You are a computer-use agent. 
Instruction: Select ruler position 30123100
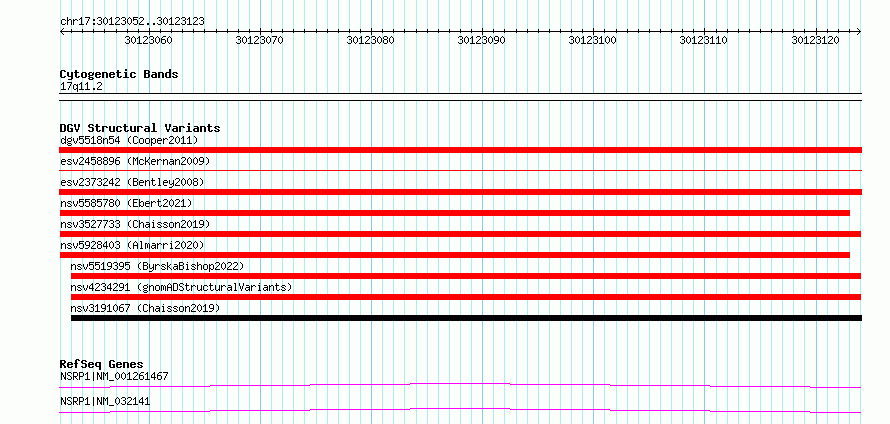click(x=593, y=40)
